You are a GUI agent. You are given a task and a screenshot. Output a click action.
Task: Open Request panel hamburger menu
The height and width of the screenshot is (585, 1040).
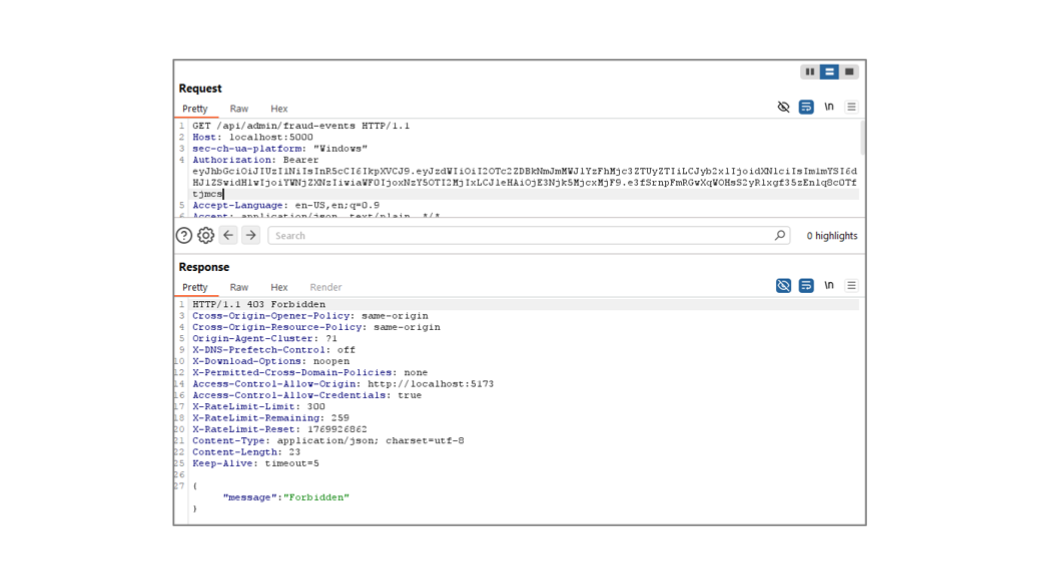click(852, 107)
